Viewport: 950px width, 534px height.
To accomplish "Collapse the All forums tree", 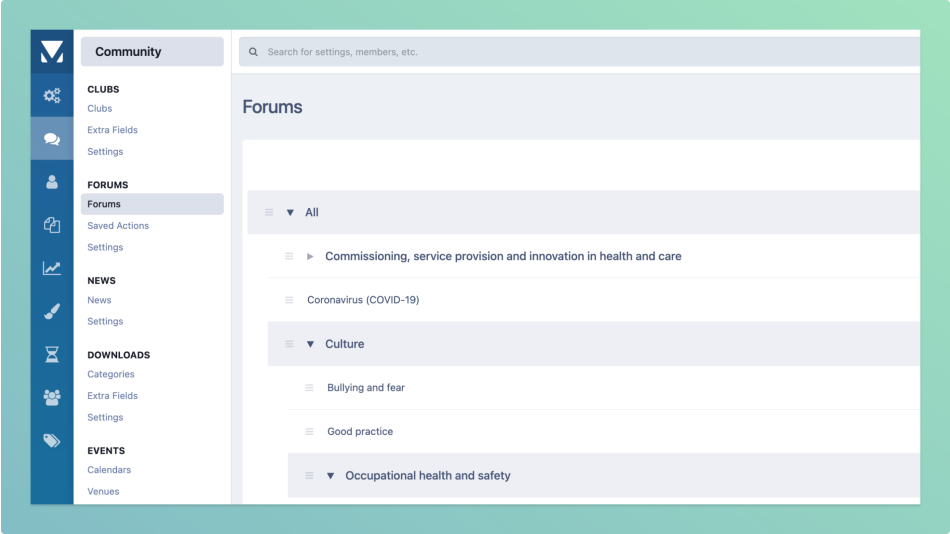I will 290,212.
